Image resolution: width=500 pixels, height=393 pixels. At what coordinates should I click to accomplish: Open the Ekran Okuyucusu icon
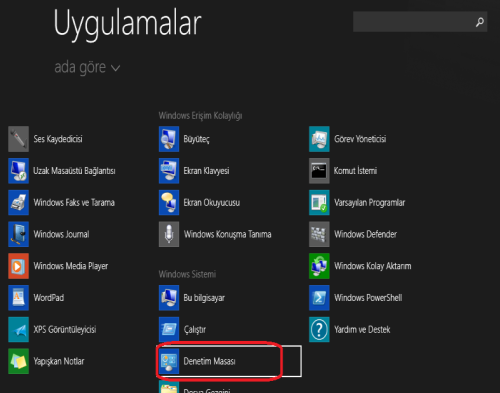click(169, 202)
